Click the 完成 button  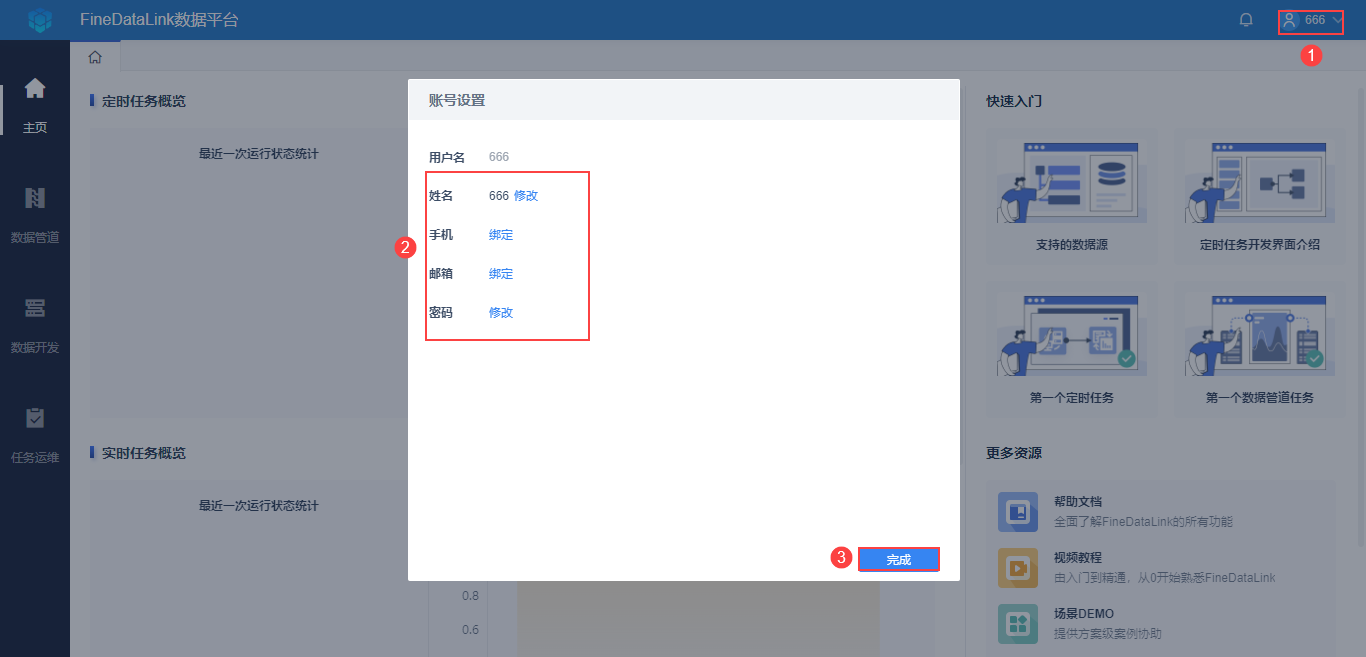pyautogui.click(x=899, y=560)
